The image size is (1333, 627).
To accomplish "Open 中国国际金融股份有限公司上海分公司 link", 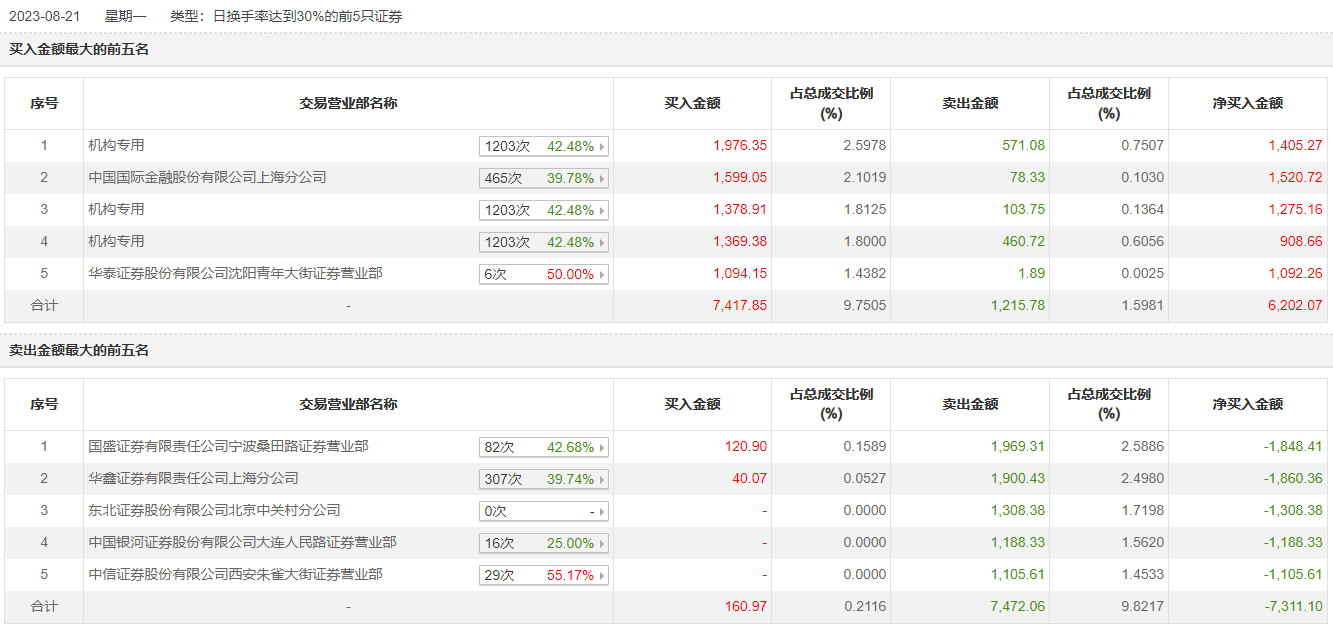I will (x=207, y=178).
